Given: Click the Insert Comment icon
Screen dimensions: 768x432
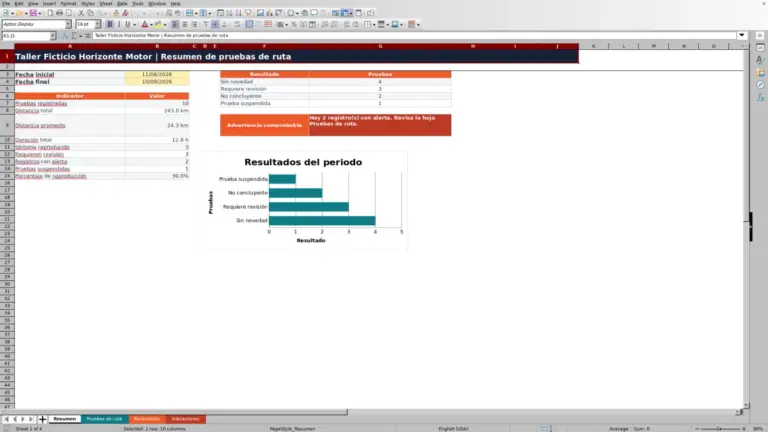Looking at the screenshot, I should [x=314, y=13].
